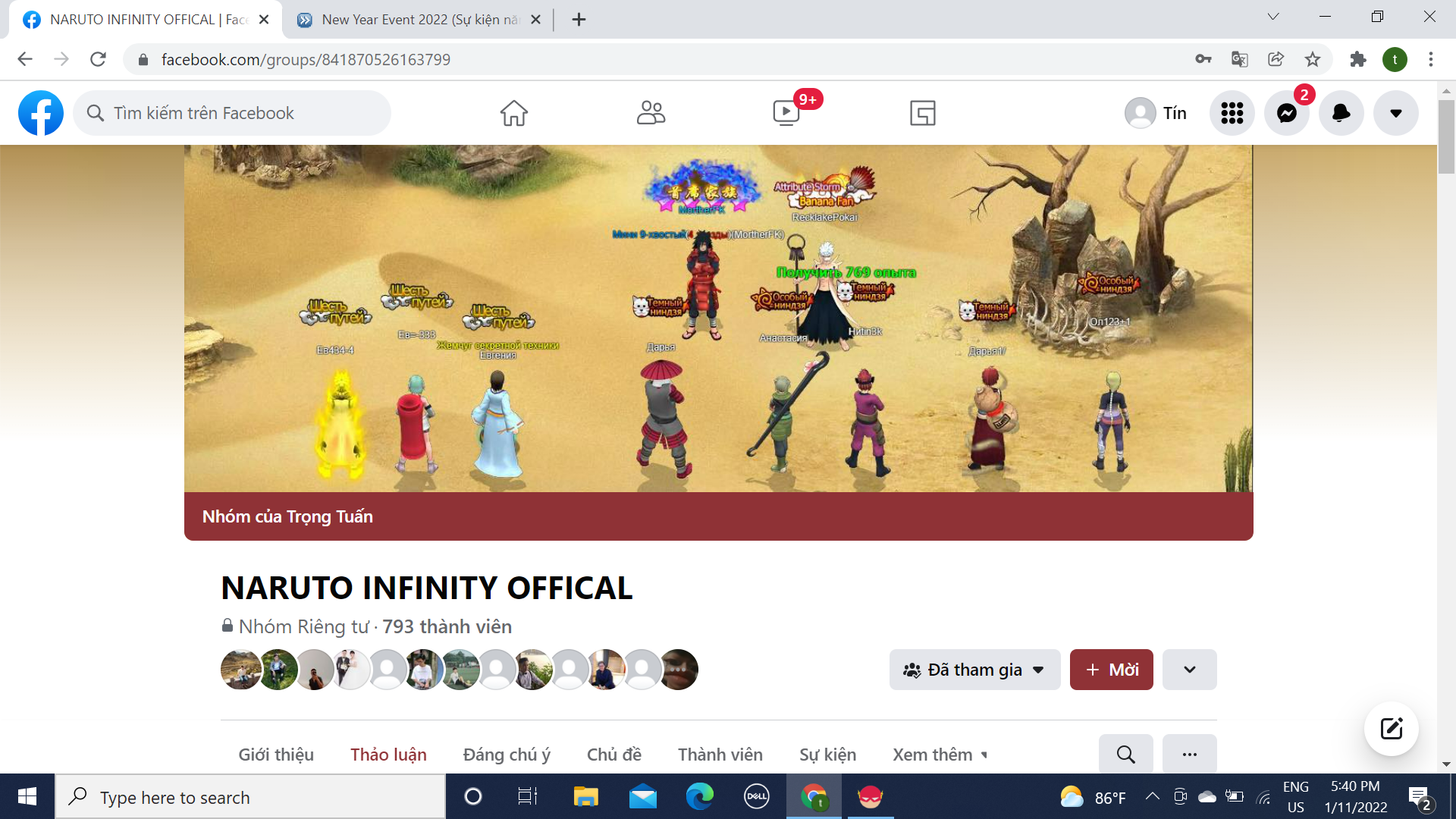Screen dimensions: 1456x819
Task: Open the group cover photo
Action: tap(718, 318)
